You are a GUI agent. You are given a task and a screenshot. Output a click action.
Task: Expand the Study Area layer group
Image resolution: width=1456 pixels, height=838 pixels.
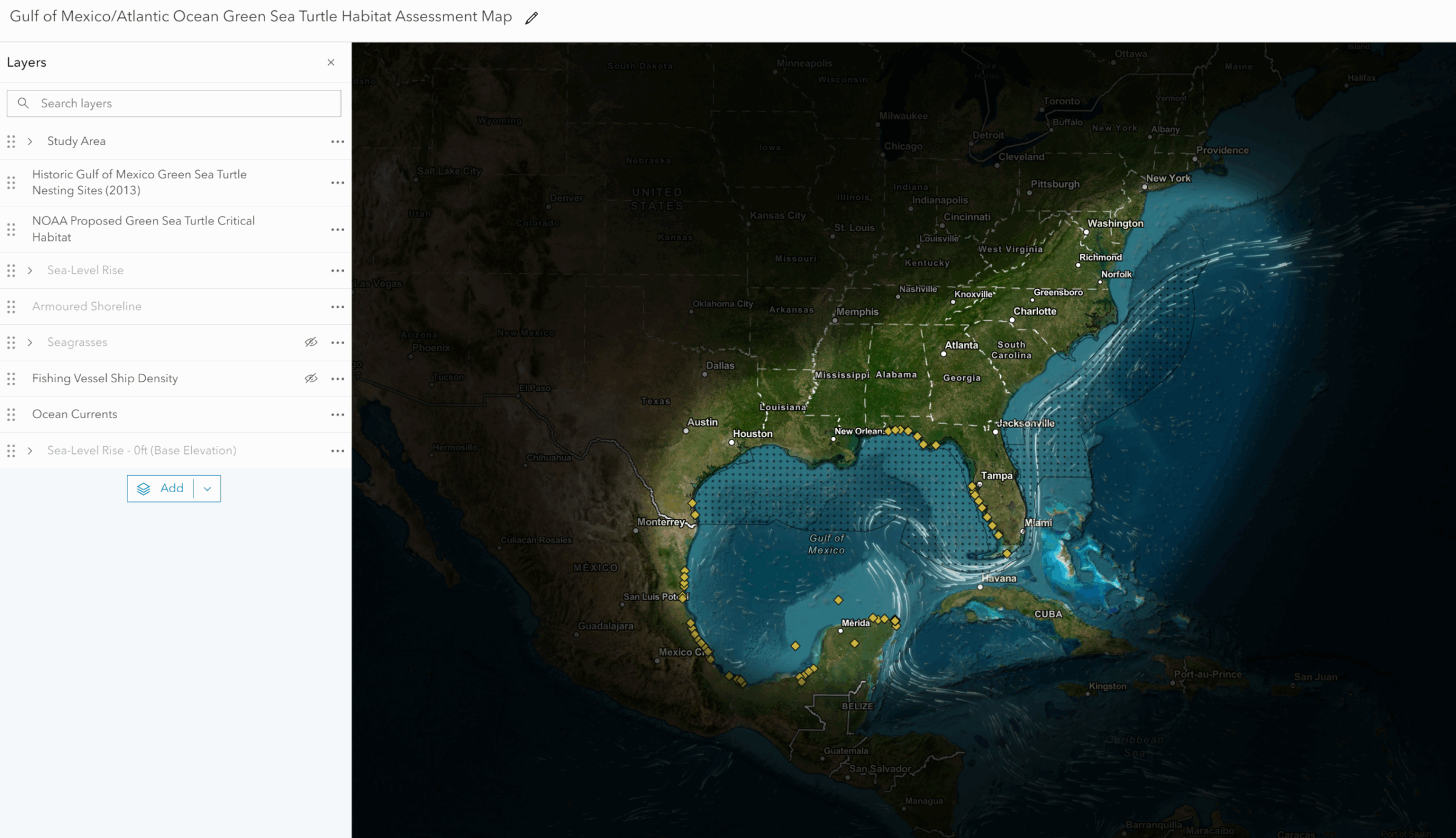[30, 141]
